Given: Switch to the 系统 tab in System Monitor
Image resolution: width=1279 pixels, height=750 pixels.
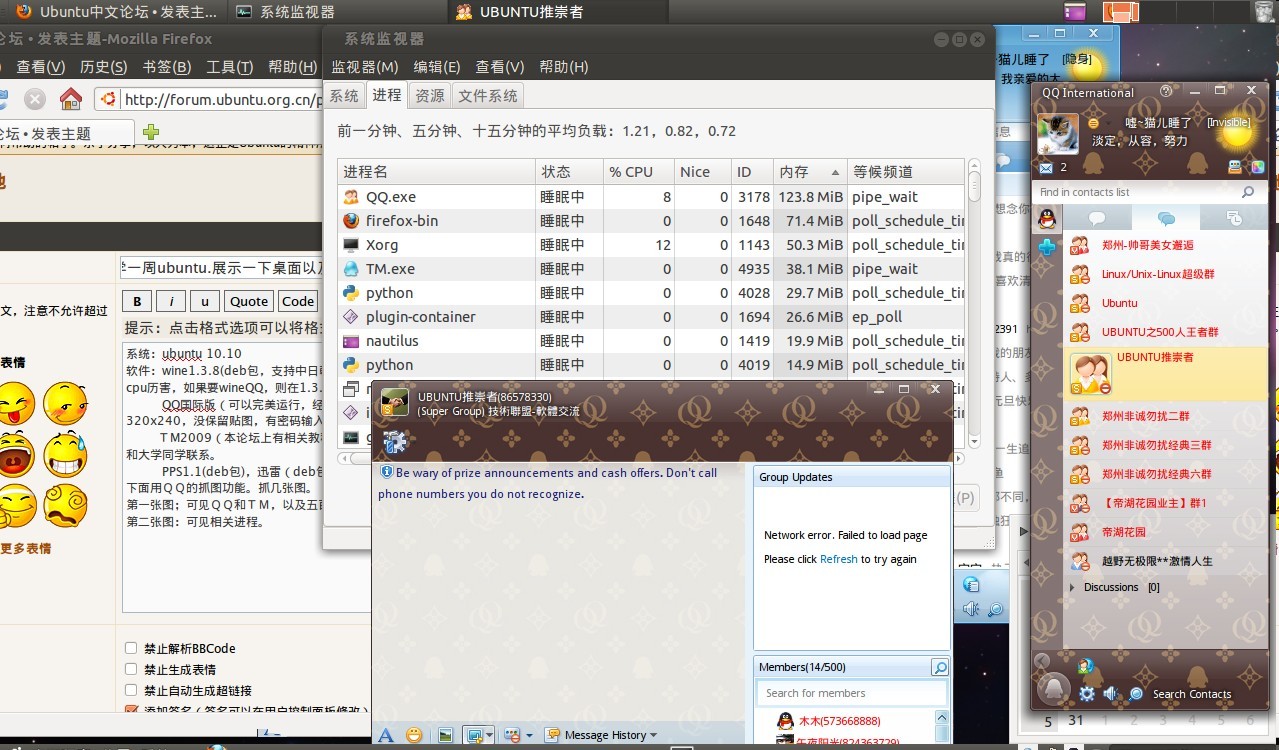Looking at the screenshot, I should pyautogui.click(x=344, y=96).
